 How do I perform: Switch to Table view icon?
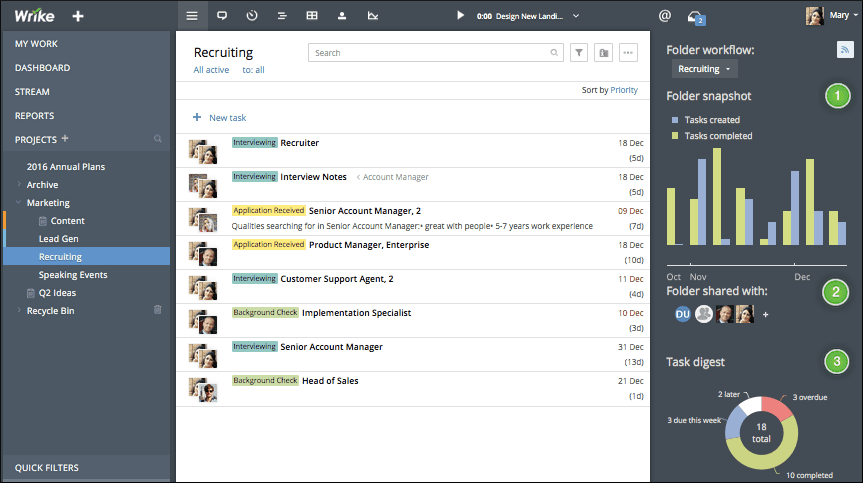pos(312,15)
